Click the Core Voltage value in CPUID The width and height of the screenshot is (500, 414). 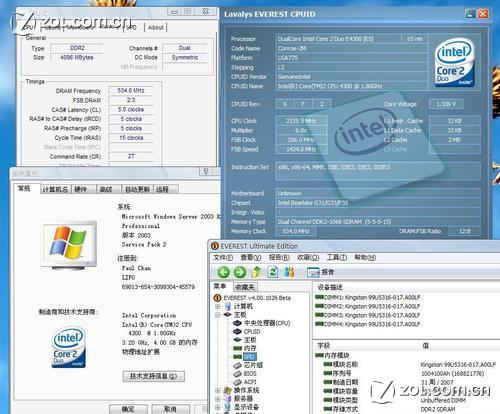(x=446, y=104)
